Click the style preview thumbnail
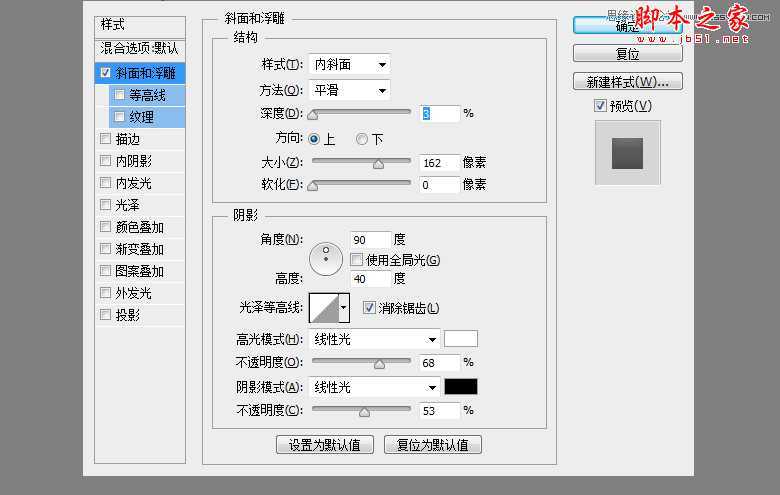This screenshot has height=495, width=780. point(627,152)
